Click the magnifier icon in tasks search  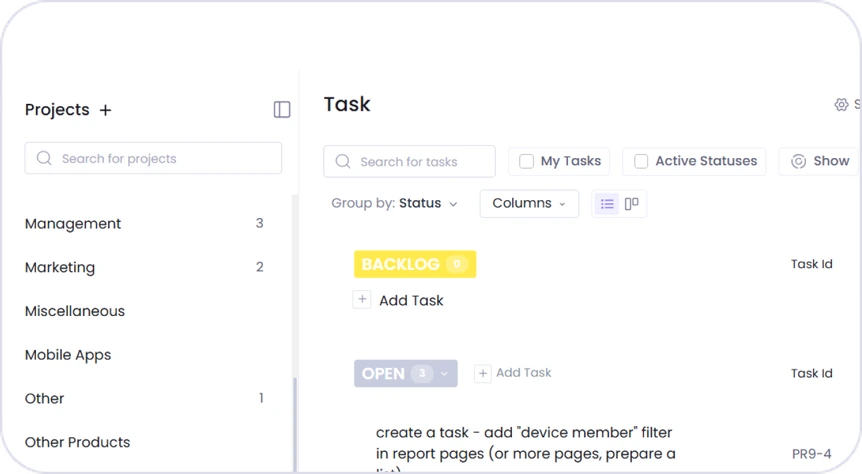(342, 161)
